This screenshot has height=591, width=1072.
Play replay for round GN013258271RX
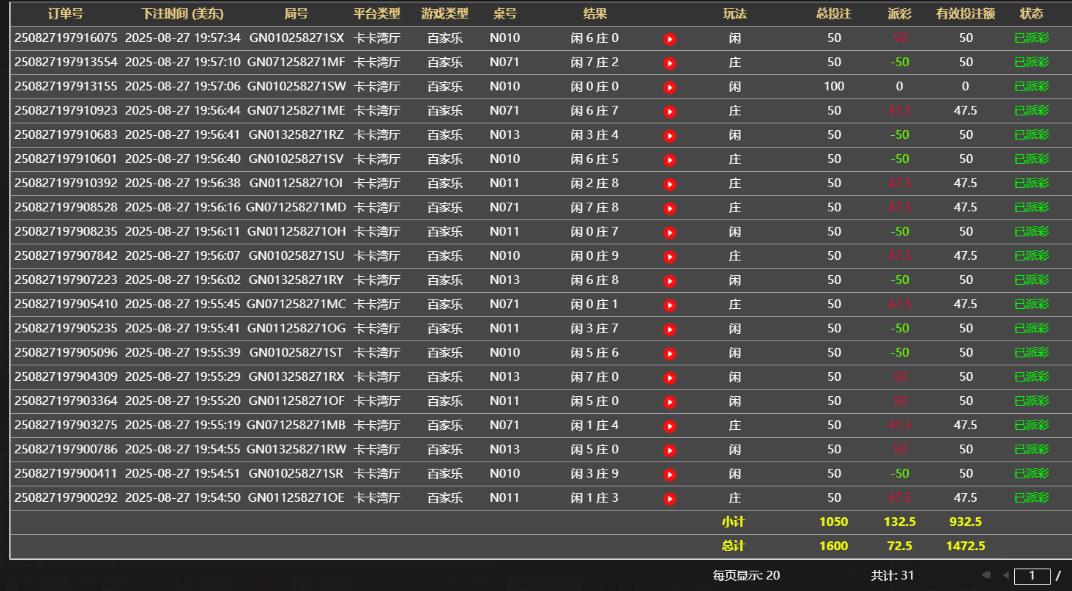pyautogui.click(x=670, y=378)
